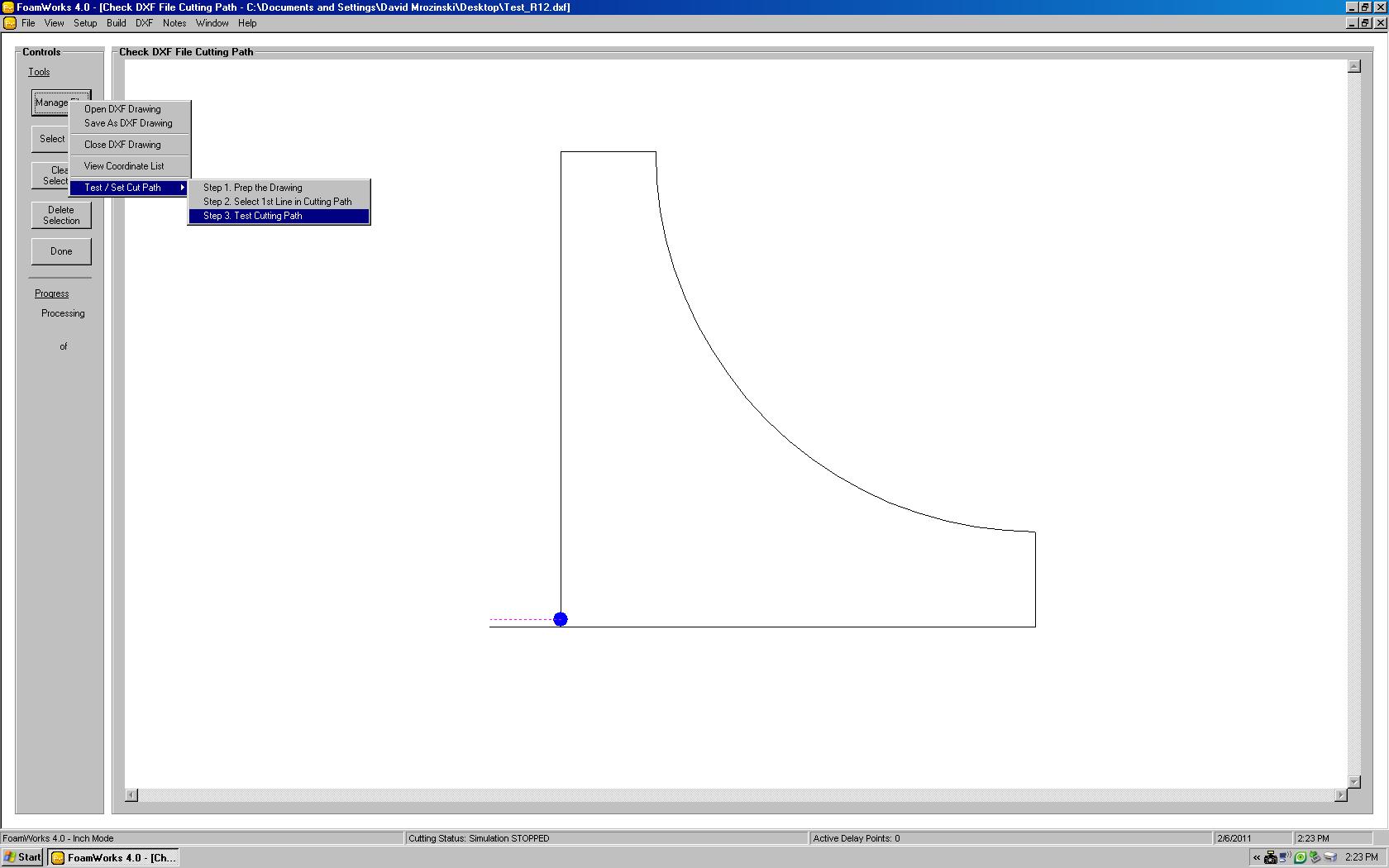Click the FoamWorks icon in the title bar
This screenshot has width=1389, height=868.
tap(8, 7)
